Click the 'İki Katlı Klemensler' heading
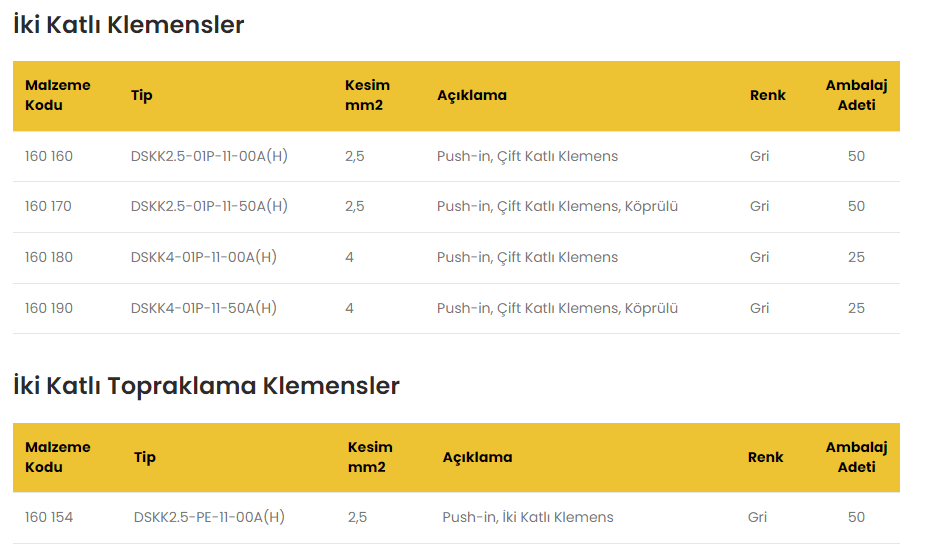The image size is (940, 553). tap(129, 25)
